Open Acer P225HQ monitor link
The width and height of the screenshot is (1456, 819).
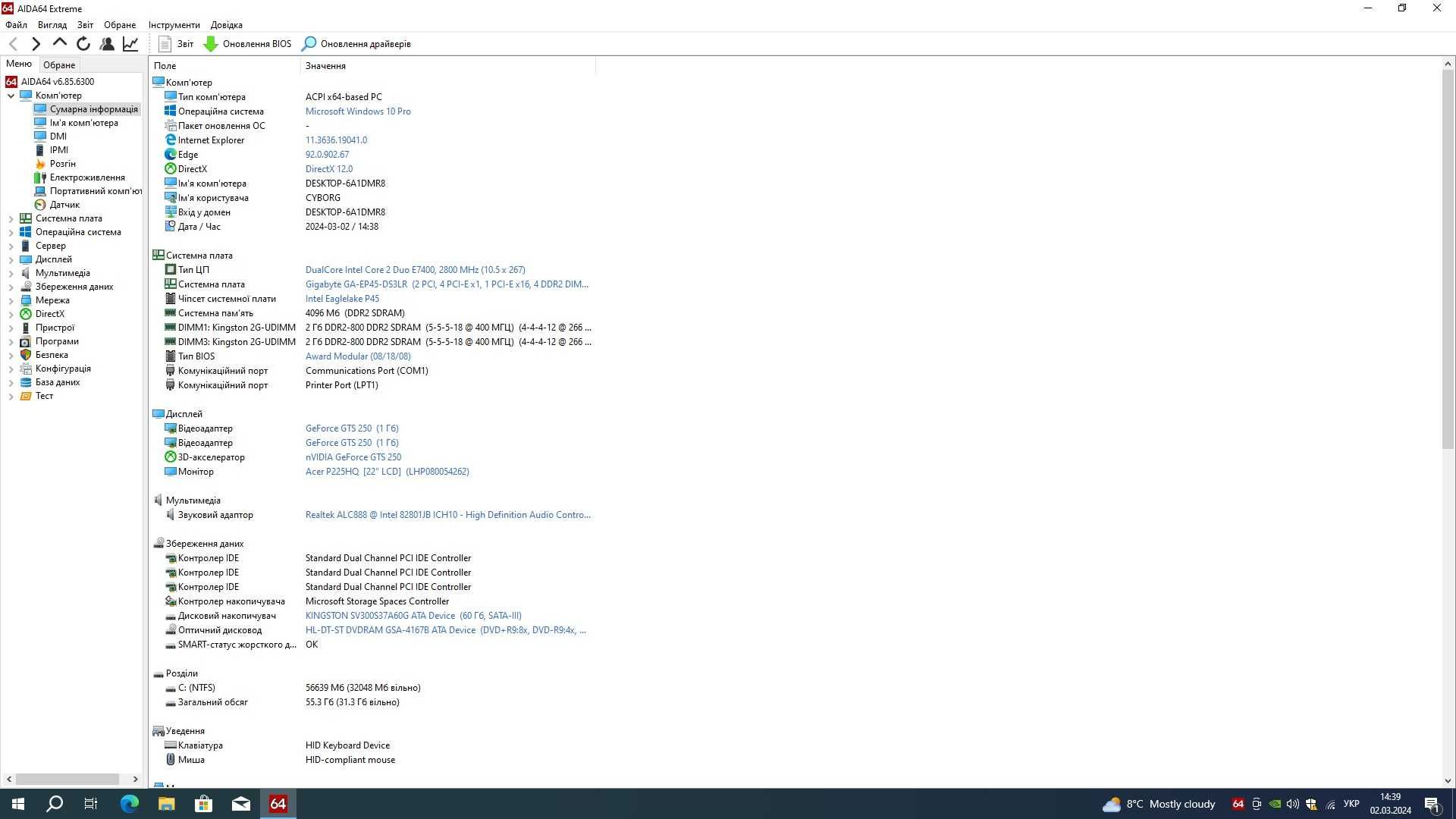coord(388,472)
